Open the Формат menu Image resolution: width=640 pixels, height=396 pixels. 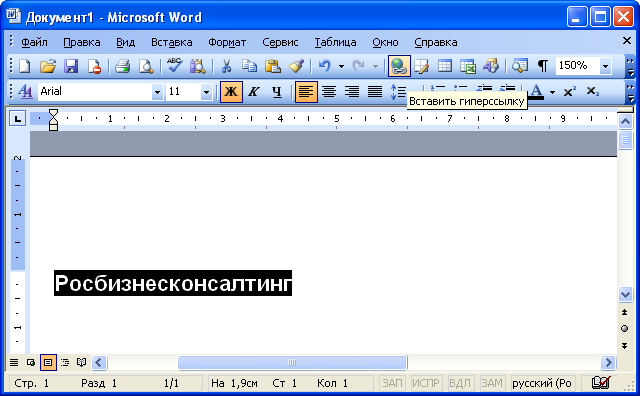[x=227, y=42]
